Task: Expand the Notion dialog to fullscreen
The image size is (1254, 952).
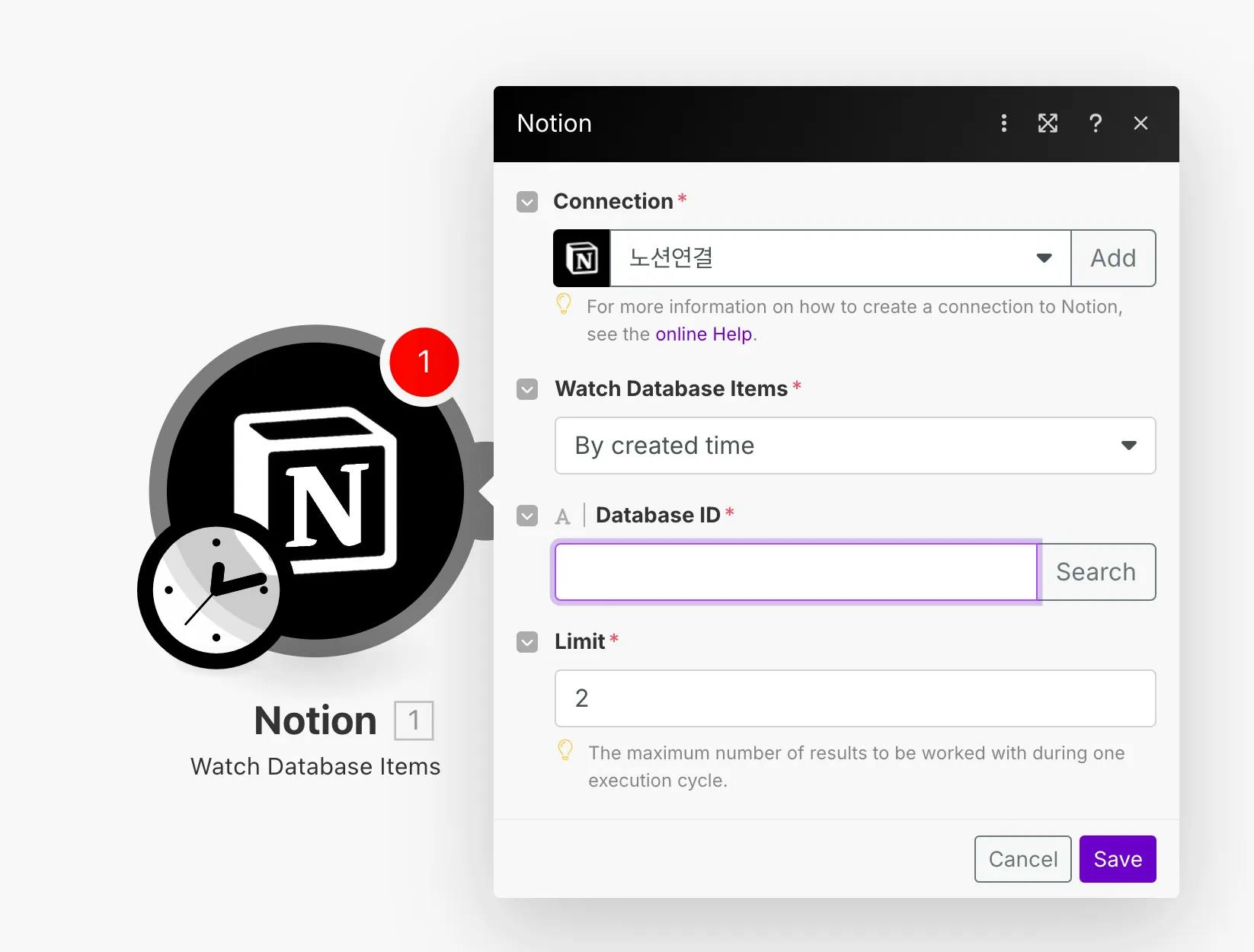Action: (1048, 123)
